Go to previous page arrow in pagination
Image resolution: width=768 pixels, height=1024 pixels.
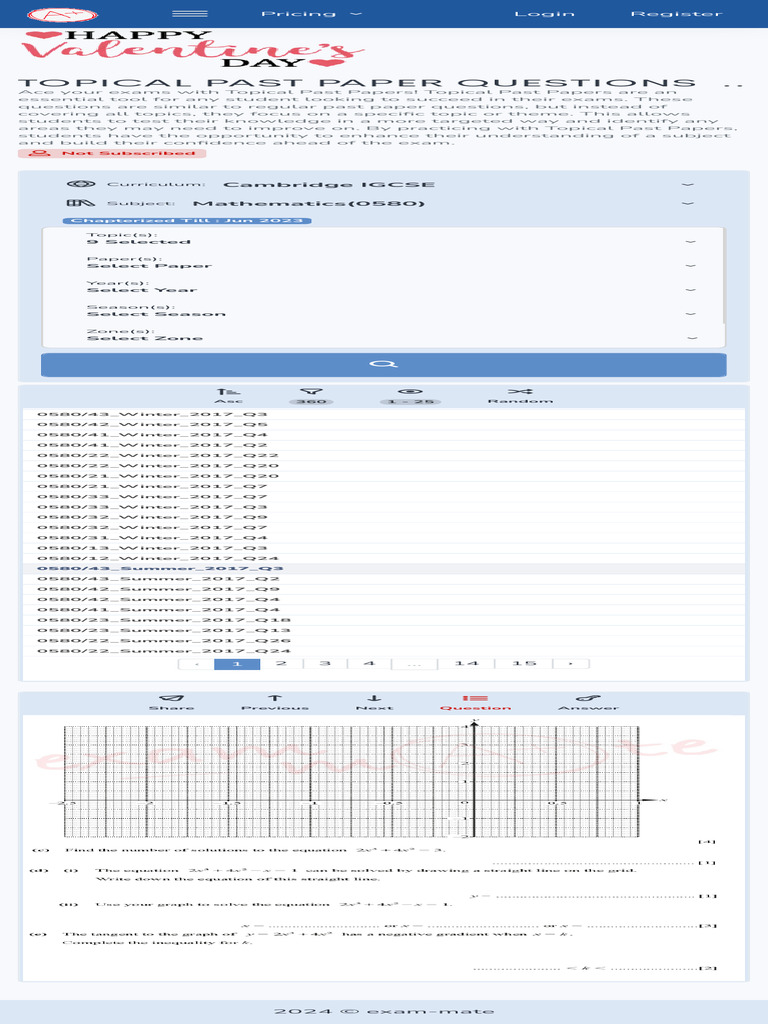(197, 664)
